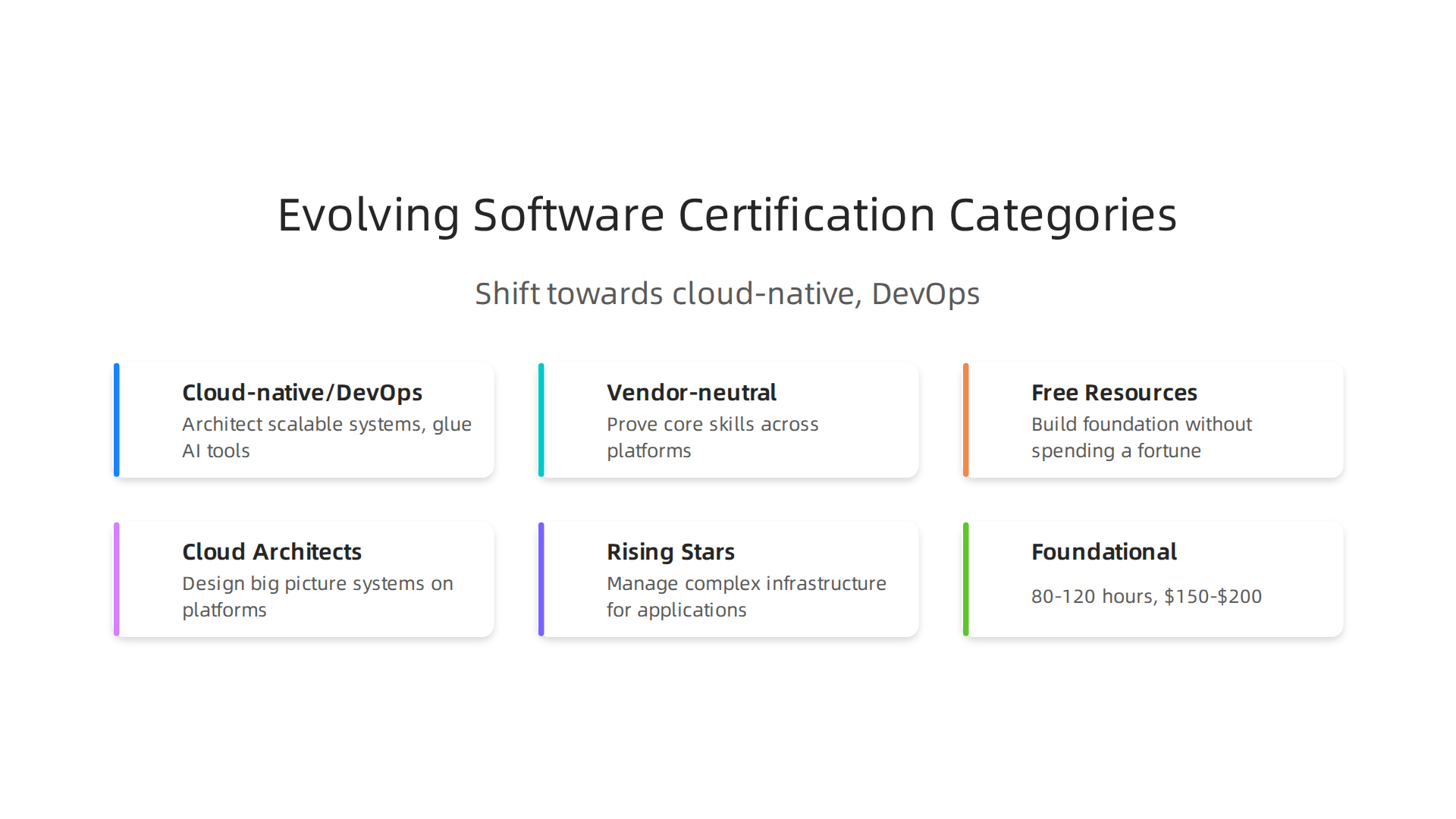Click text '80-120 hours, $150-$200'
Image resolution: width=1456 pixels, height=819 pixels.
pyautogui.click(x=1147, y=597)
